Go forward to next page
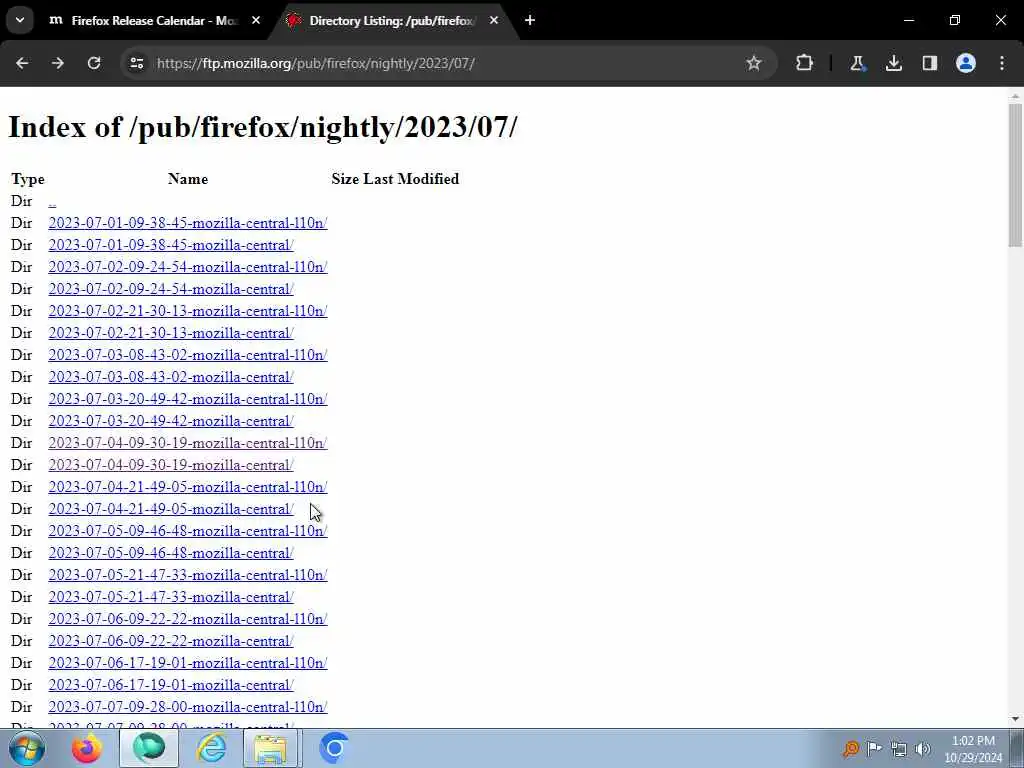The width and height of the screenshot is (1024, 768). point(58,63)
